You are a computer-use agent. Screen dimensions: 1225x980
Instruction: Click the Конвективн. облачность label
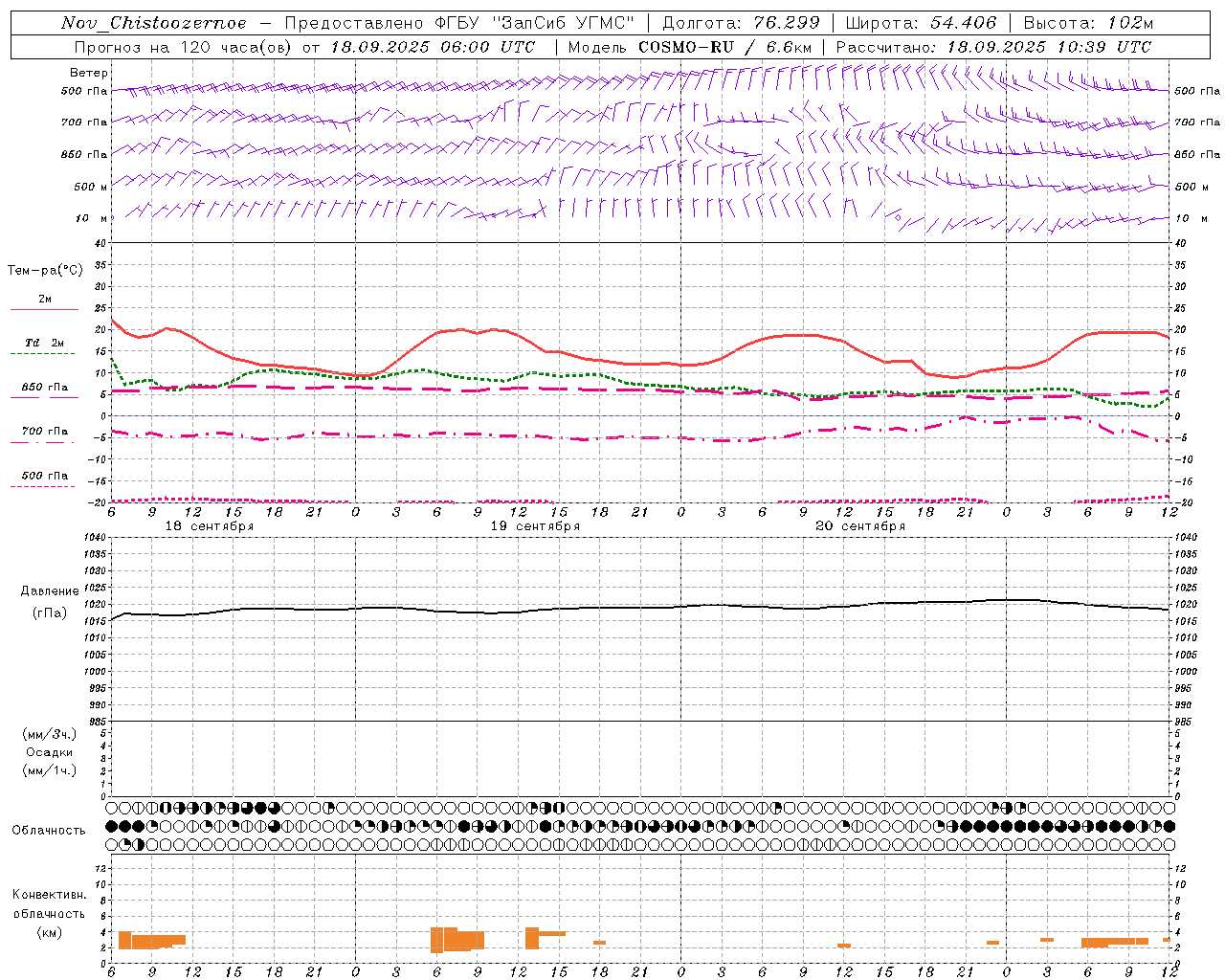pyautogui.click(x=49, y=904)
